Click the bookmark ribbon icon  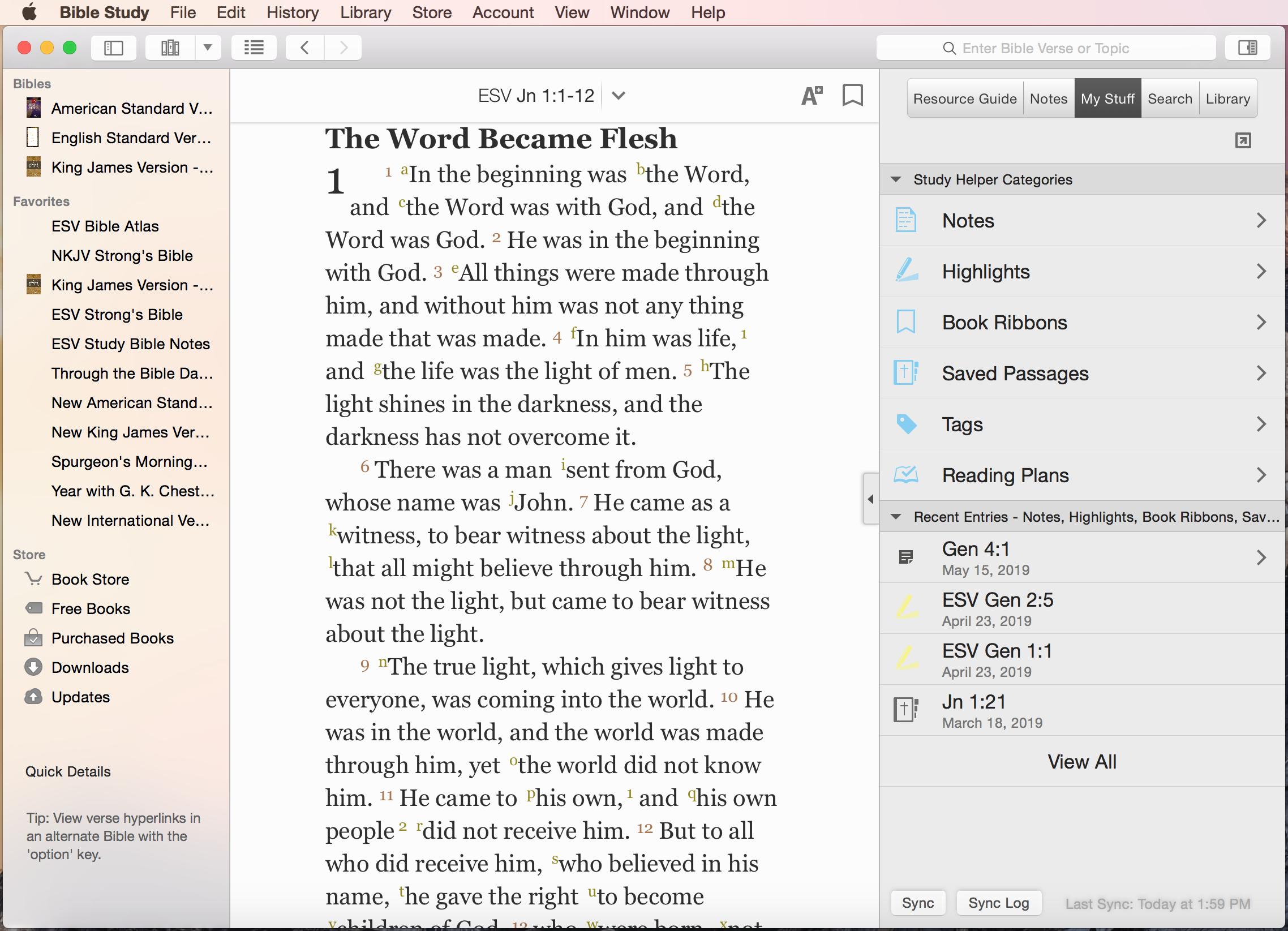click(852, 96)
